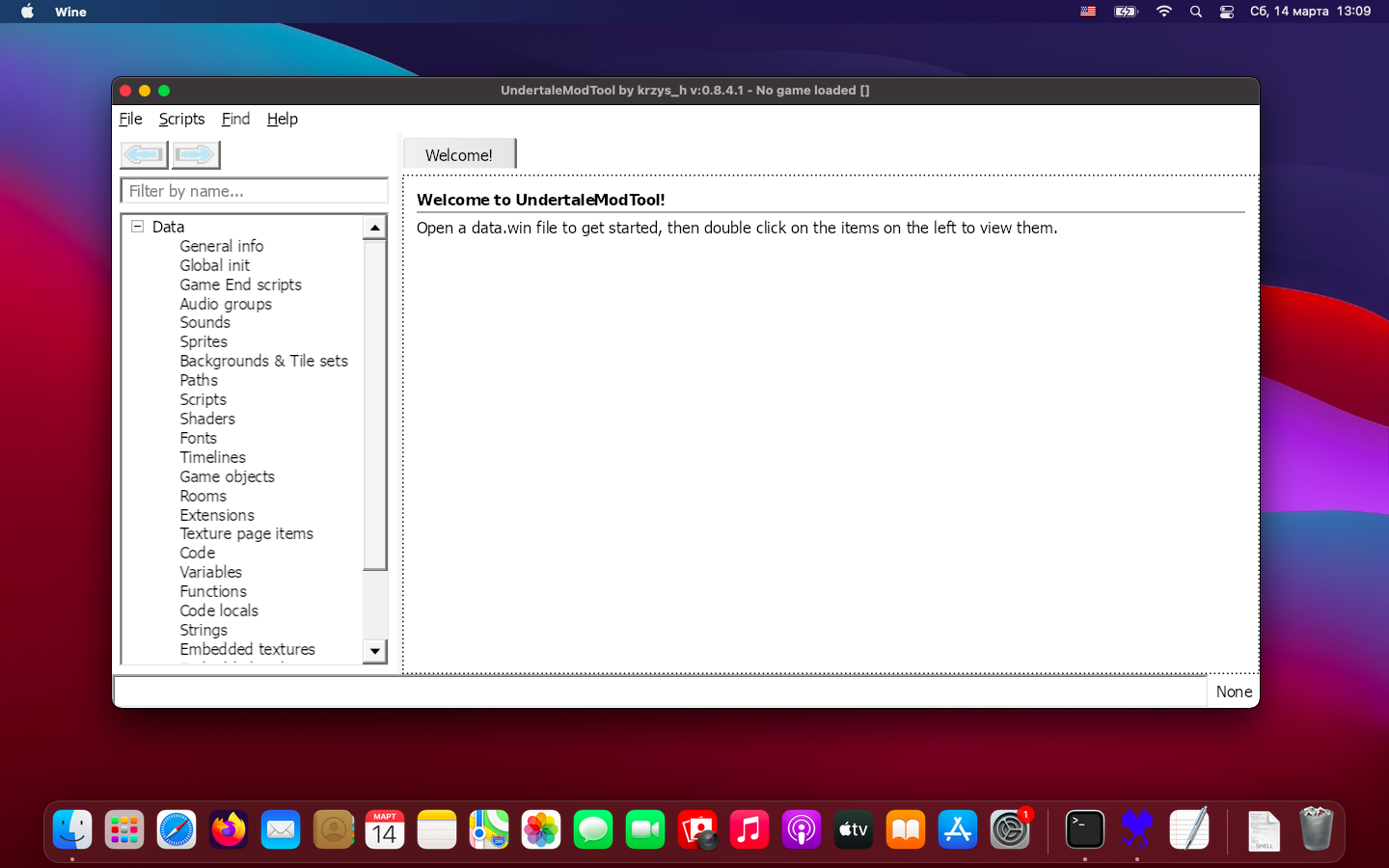Select Functions in the tree
Screen dimensions: 1389x868
click(x=213, y=591)
